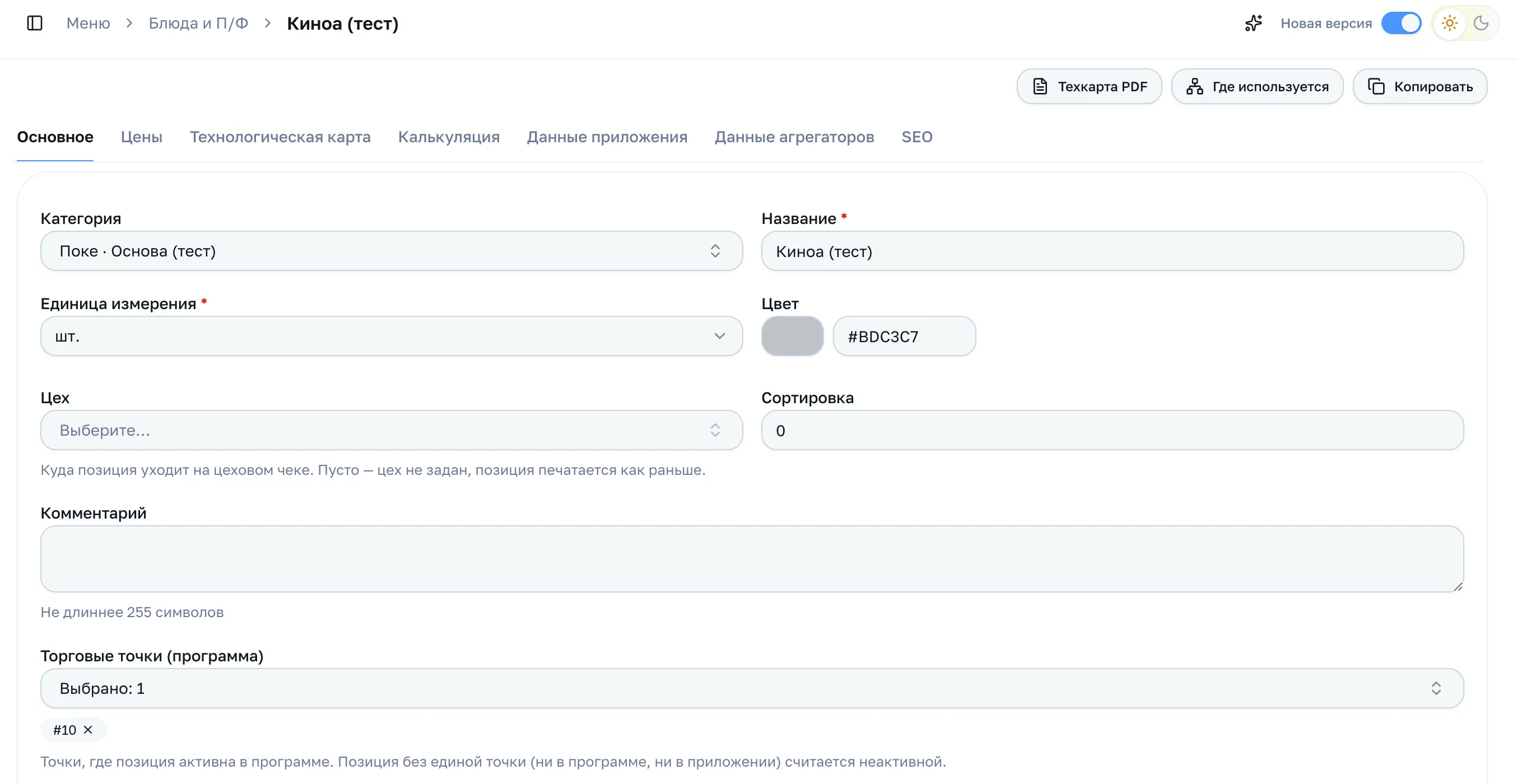Focus the Комментарий text area
The height and width of the screenshot is (784, 1517).
[x=752, y=558]
